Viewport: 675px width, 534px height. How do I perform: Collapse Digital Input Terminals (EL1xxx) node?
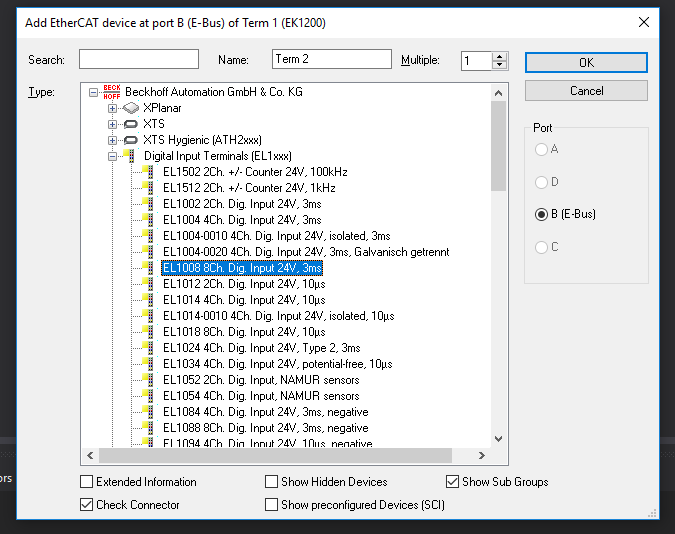(112, 156)
